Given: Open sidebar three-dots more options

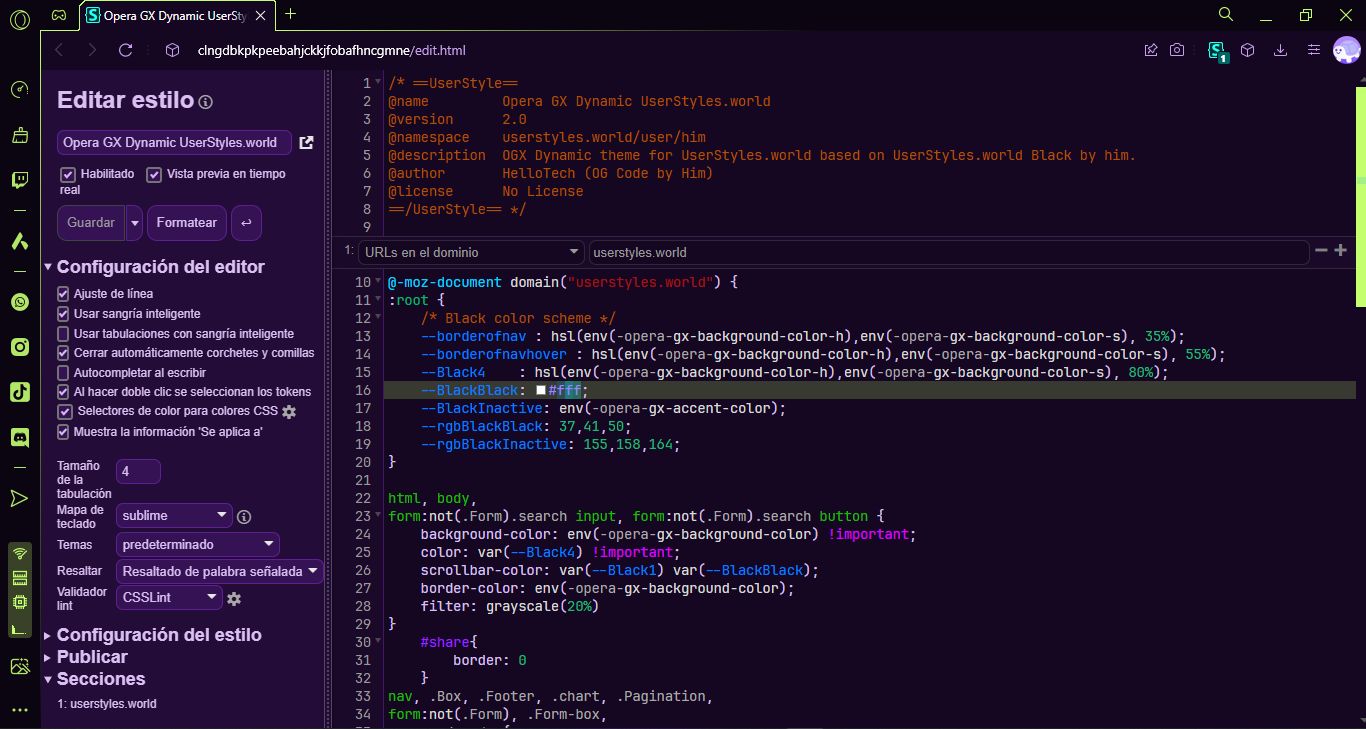Looking at the screenshot, I should tap(20, 710).
